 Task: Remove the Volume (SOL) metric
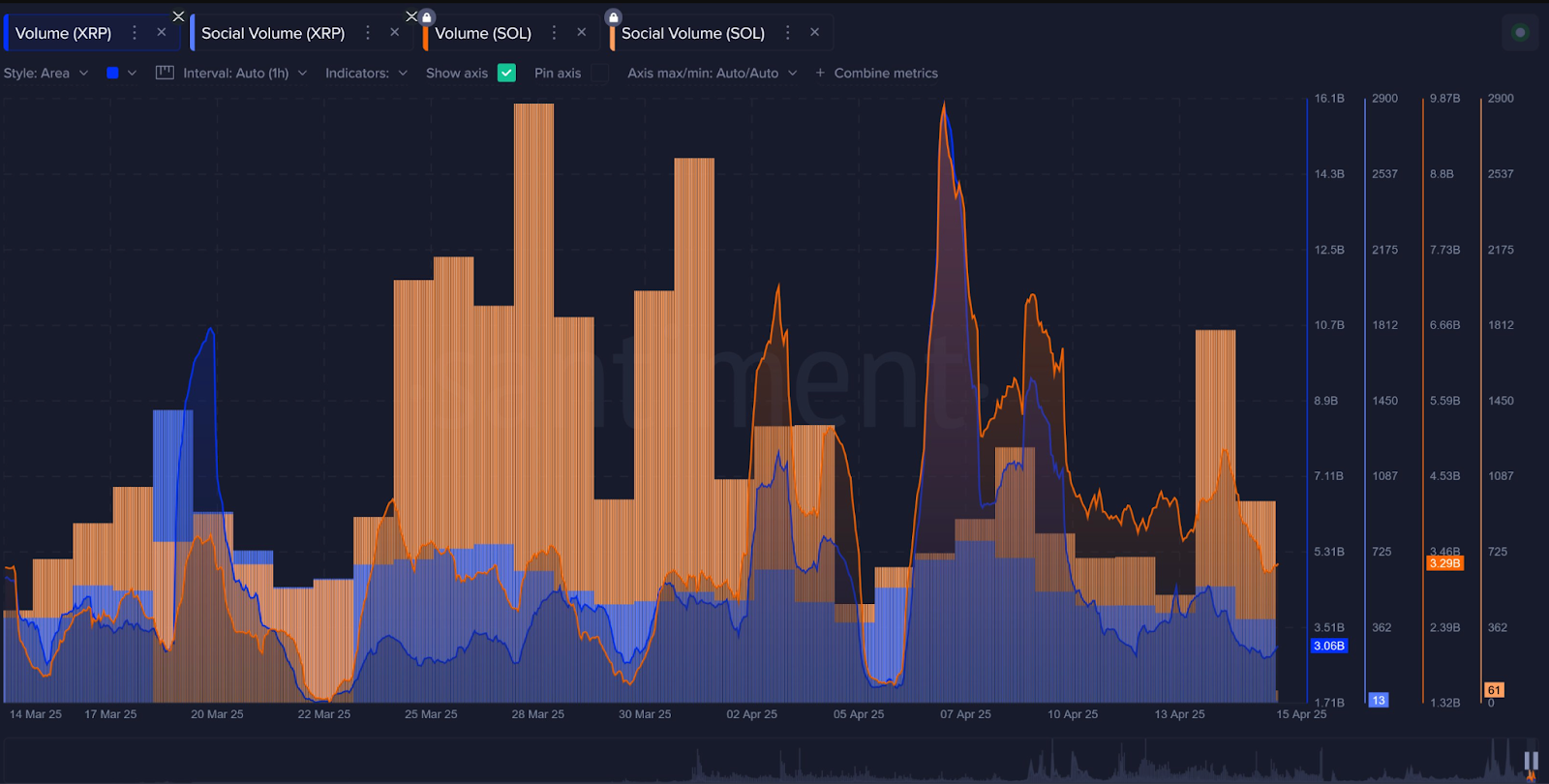(582, 33)
